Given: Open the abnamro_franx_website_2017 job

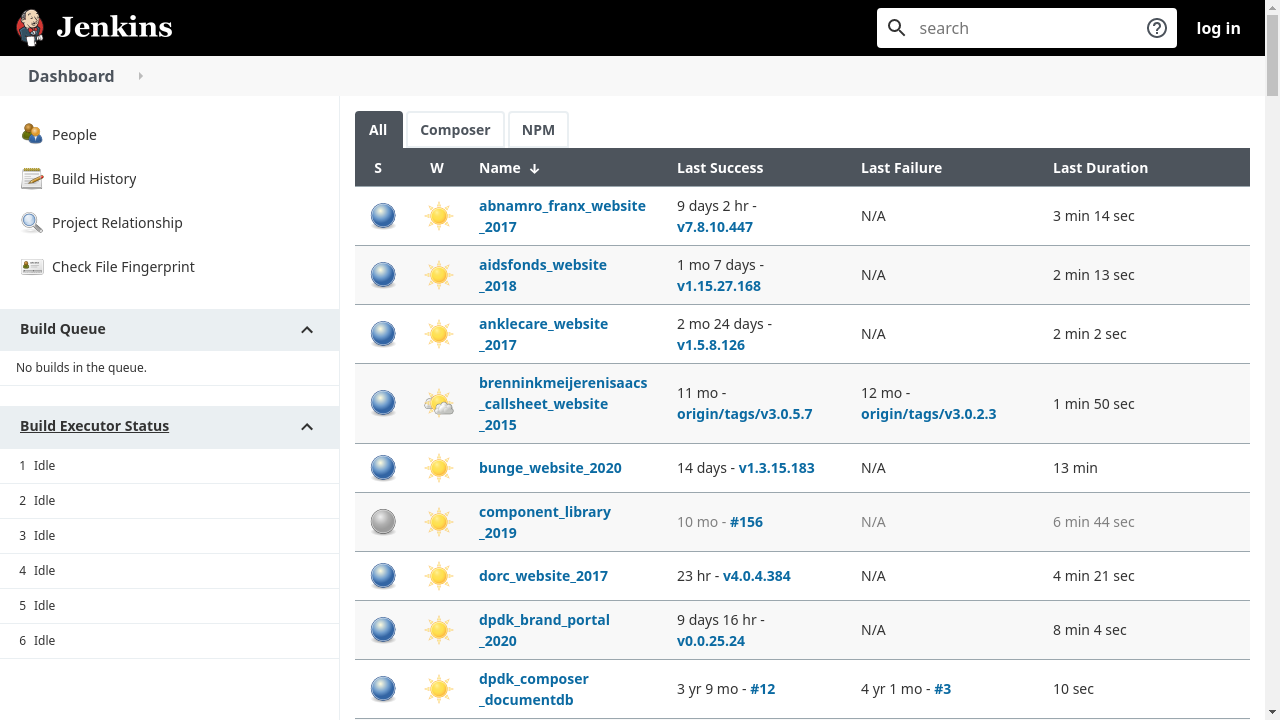Looking at the screenshot, I should tap(562, 216).
